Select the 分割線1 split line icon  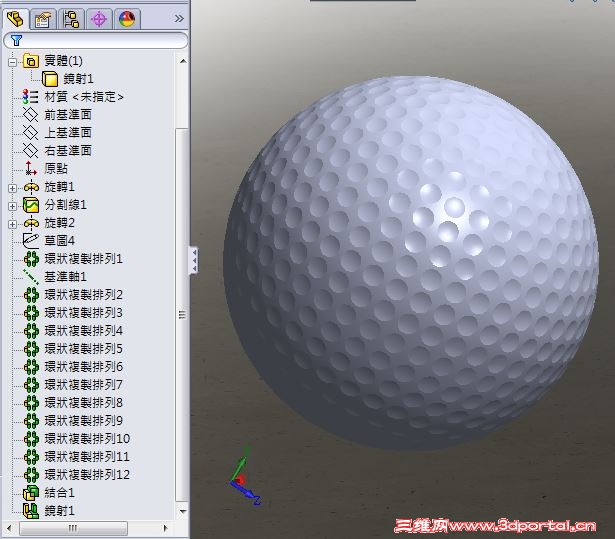coord(31,205)
